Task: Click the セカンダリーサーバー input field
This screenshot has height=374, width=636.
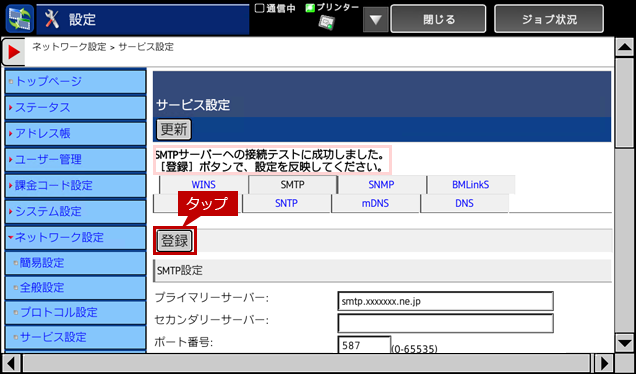Action: (445, 323)
